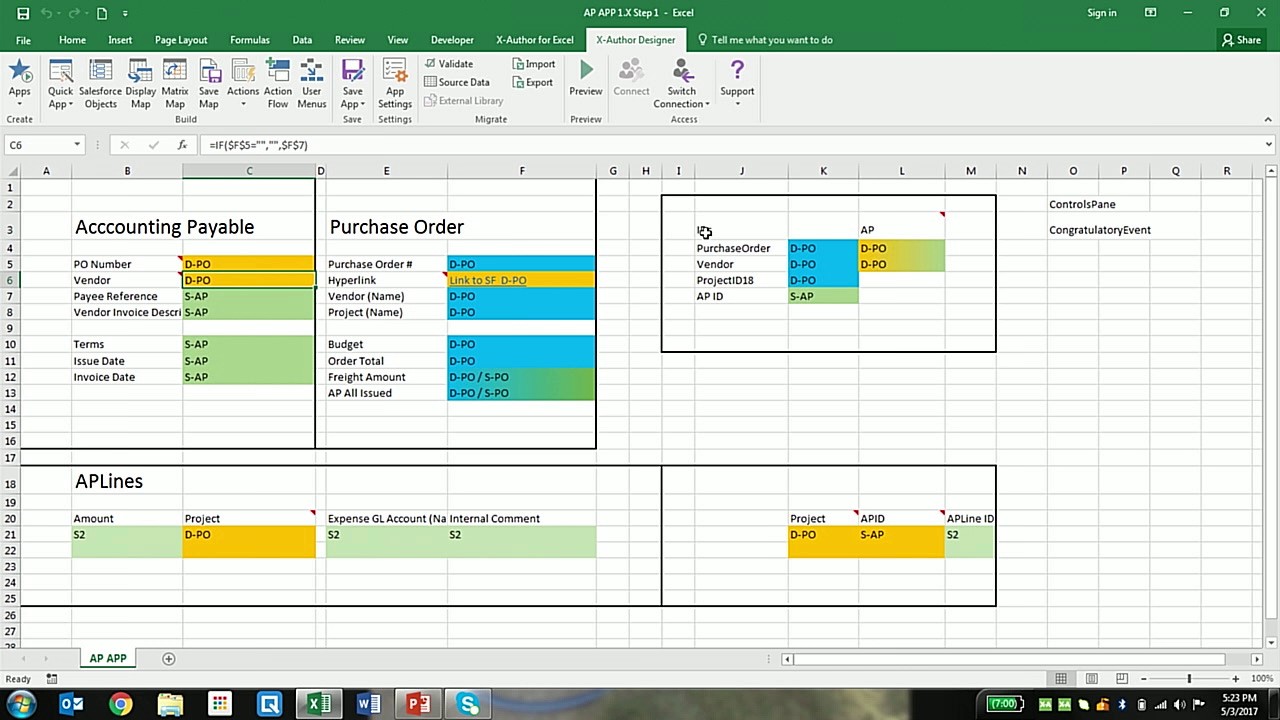Select the Acccounting Payable title cell

(165, 227)
